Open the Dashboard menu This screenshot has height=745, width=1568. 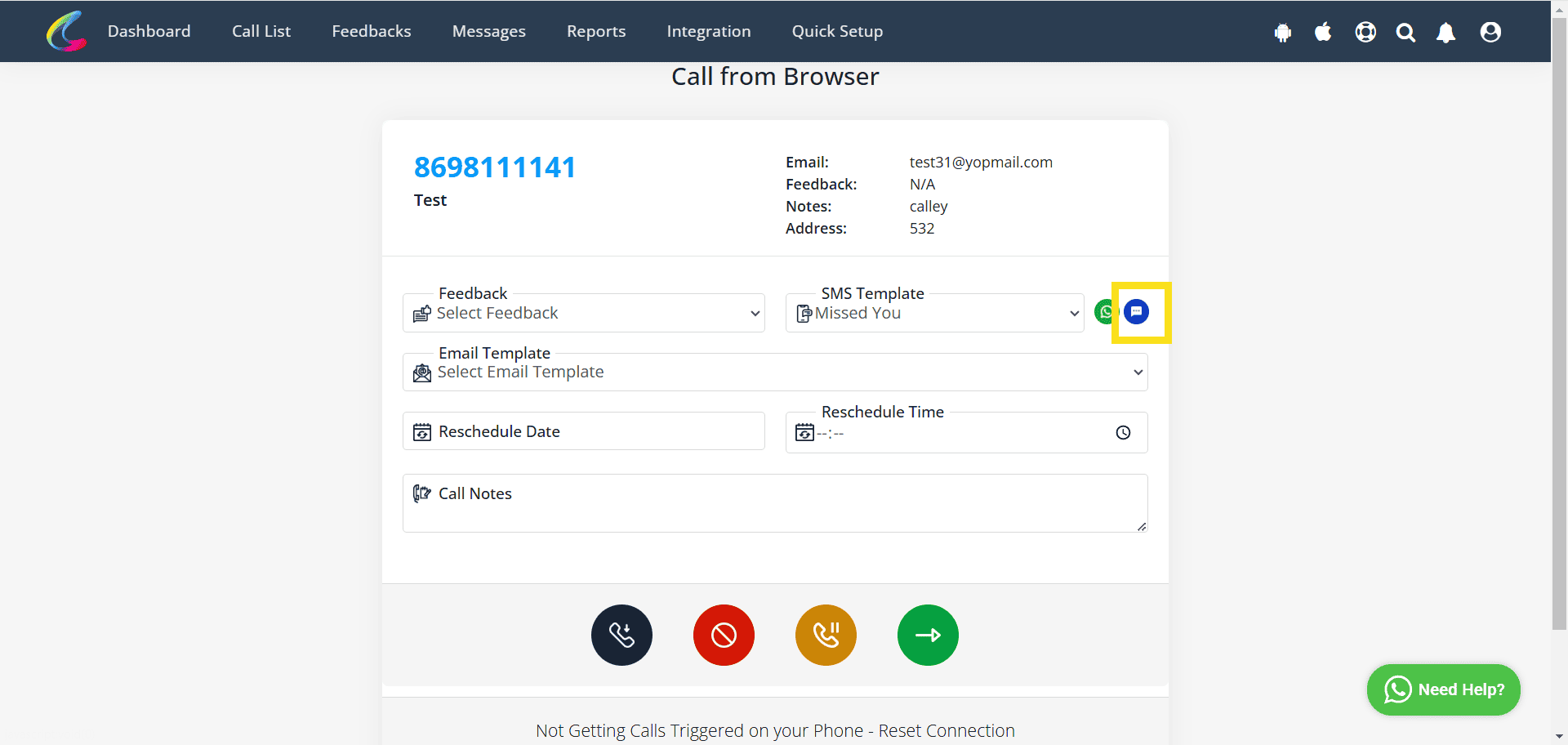coord(149,31)
